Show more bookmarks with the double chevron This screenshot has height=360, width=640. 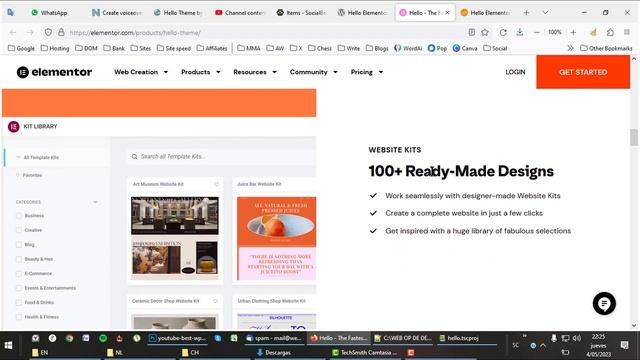(x=570, y=48)
